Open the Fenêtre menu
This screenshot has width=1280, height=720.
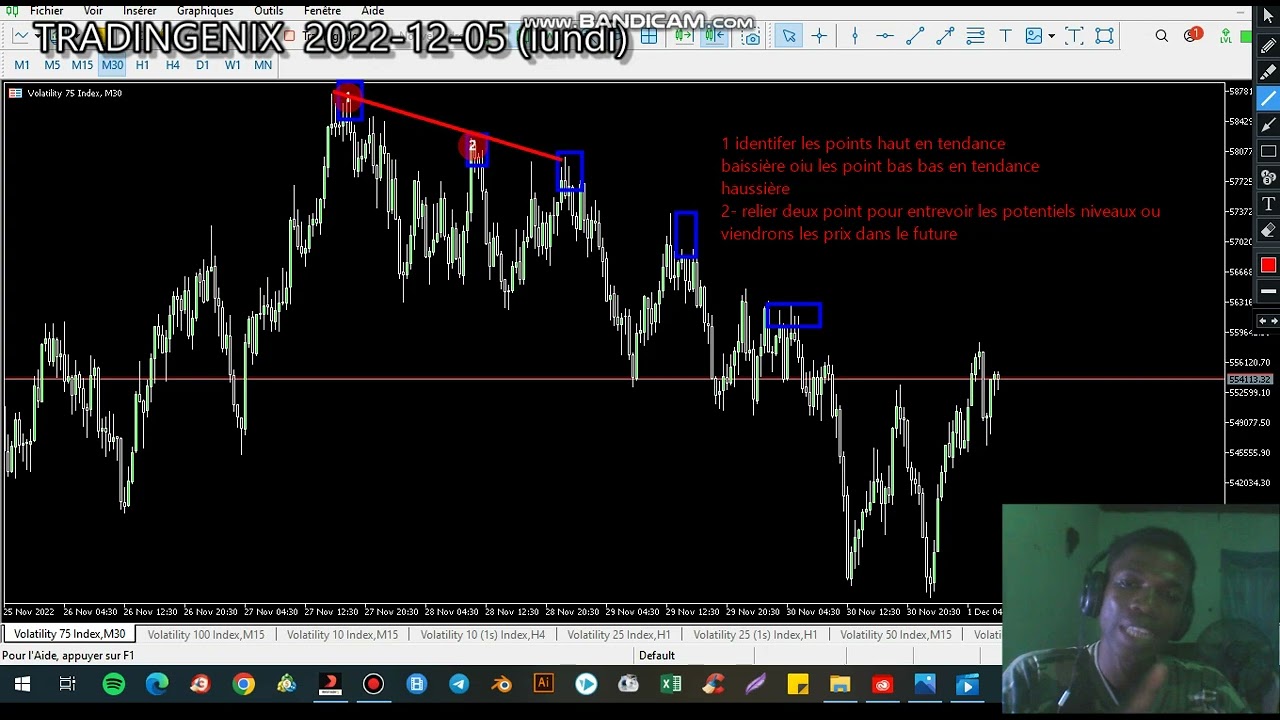[x=323, y=10]
